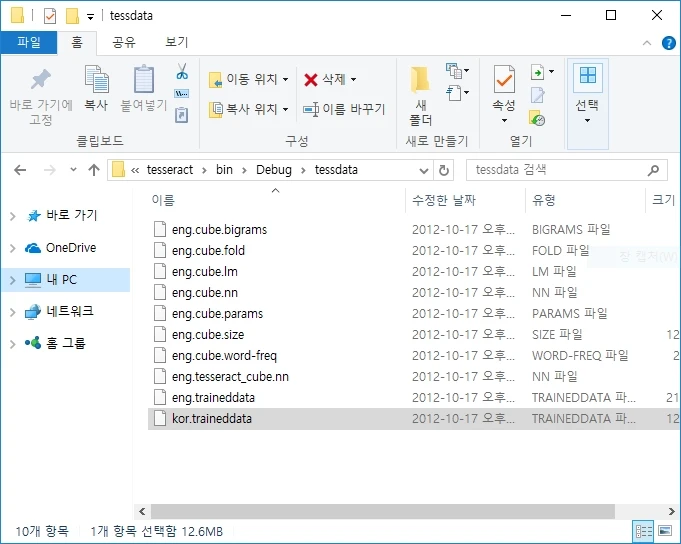Open the 공유 (Share) ribbon tab

[x=124, y=42]
